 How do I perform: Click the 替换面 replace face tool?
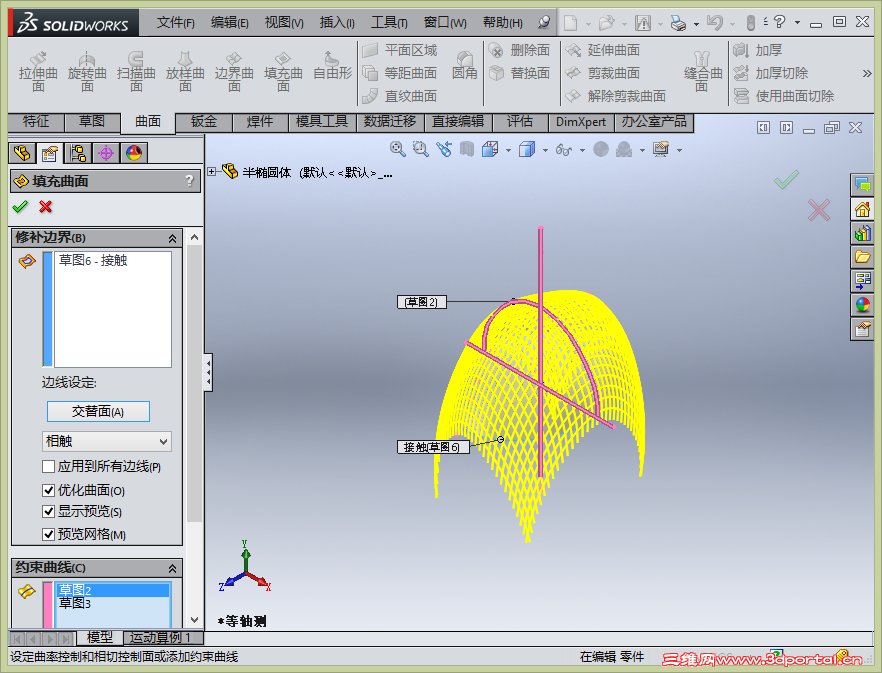tap(519, 73)
